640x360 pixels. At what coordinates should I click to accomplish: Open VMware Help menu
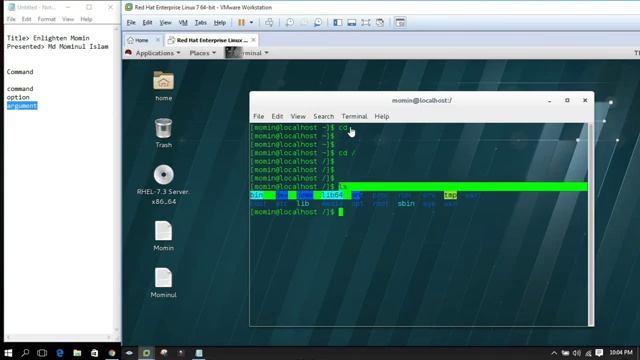(x=220, y=22)
